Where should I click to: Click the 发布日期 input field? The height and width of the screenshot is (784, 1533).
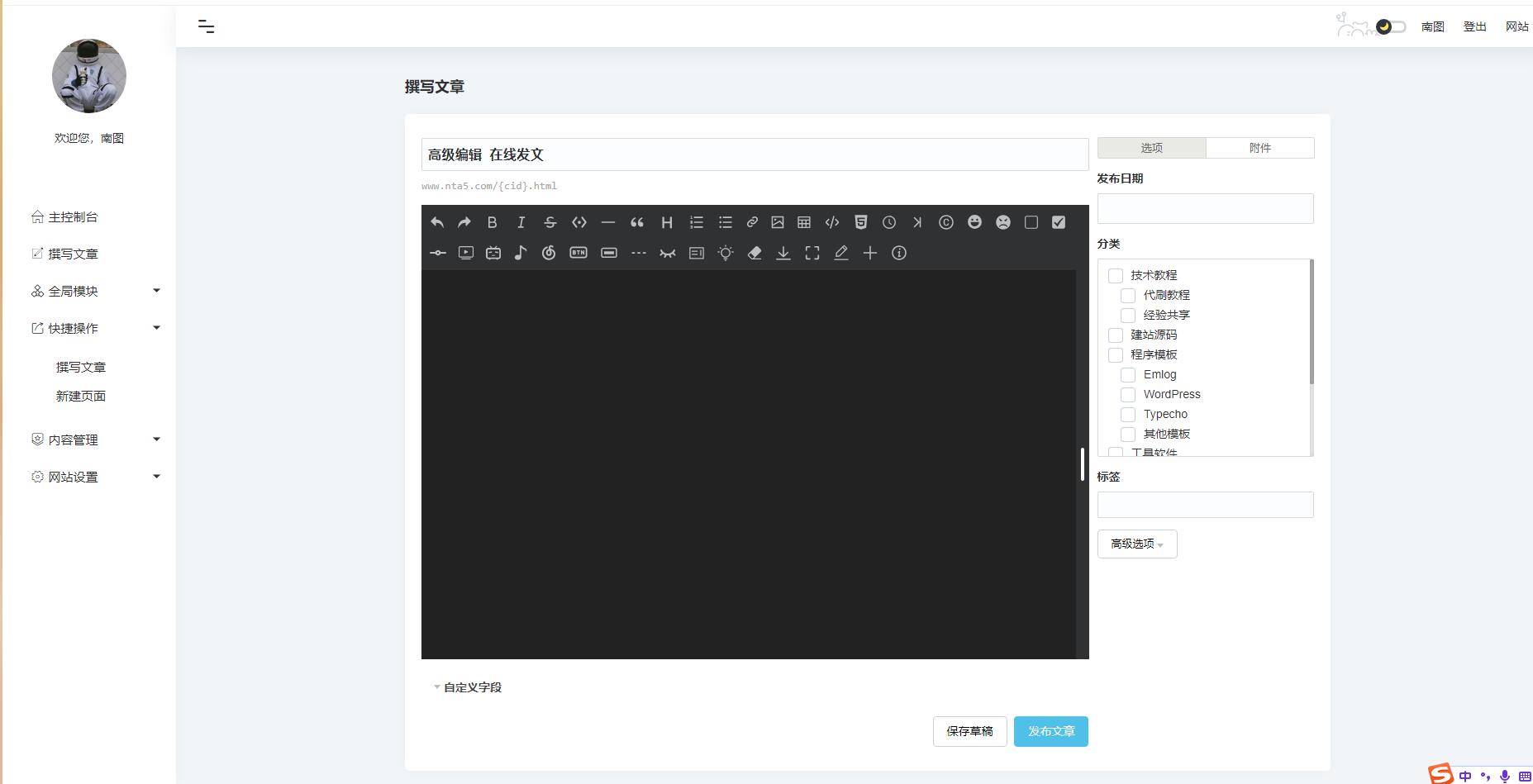pos(1205,208)
